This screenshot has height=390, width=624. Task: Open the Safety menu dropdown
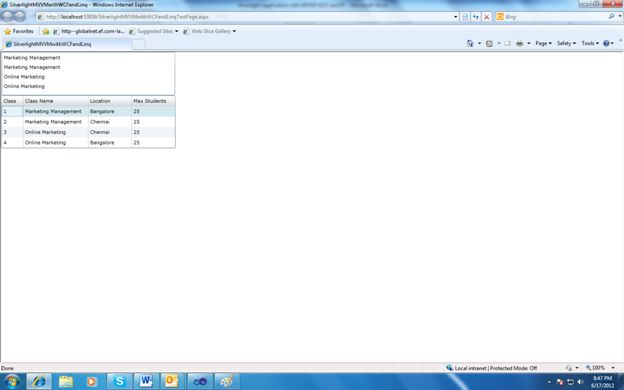pyautogui.click(x=566, y=43)
